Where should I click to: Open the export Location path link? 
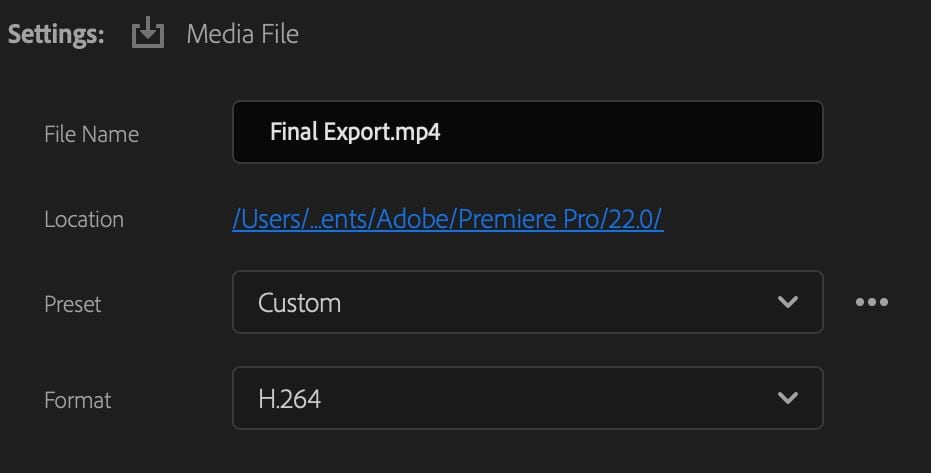447,219
